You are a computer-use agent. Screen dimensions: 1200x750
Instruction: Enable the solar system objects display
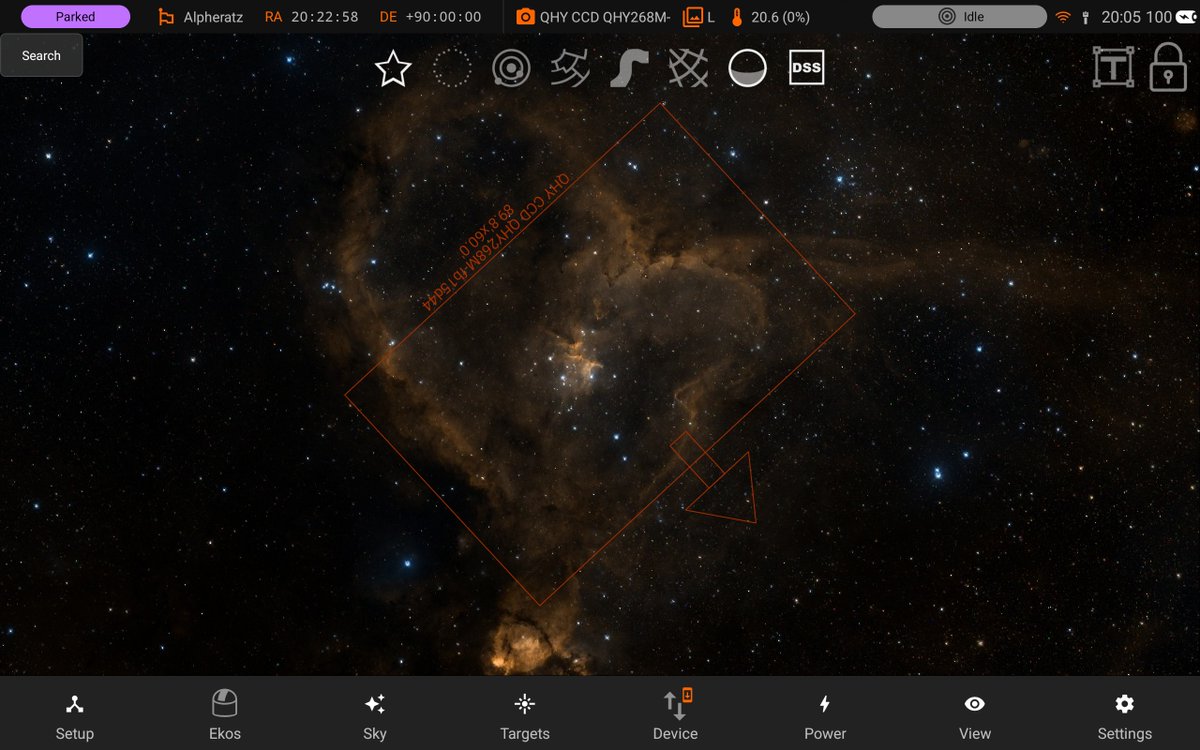point(511,68)
